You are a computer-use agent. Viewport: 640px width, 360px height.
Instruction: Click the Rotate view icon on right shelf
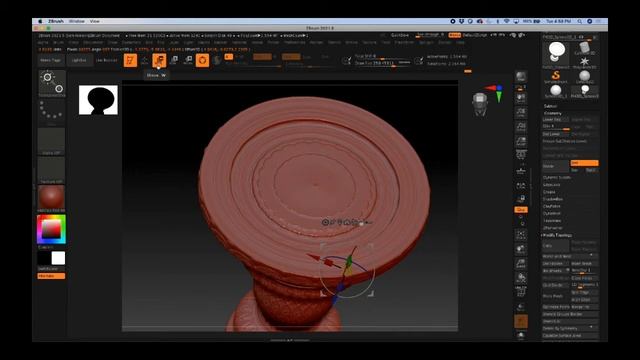point(521,278)
